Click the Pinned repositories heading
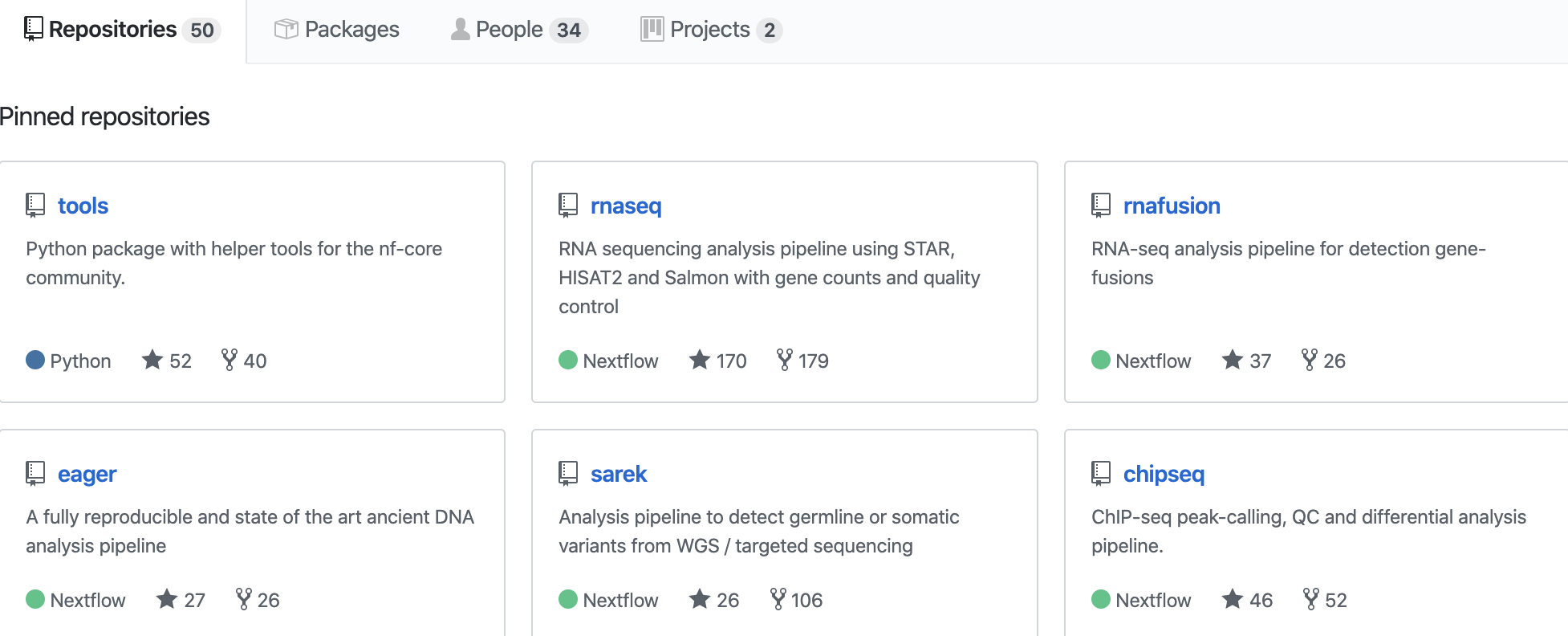Image resolution: width=1568 pixels, height=636 pixels. coord(104,116)
